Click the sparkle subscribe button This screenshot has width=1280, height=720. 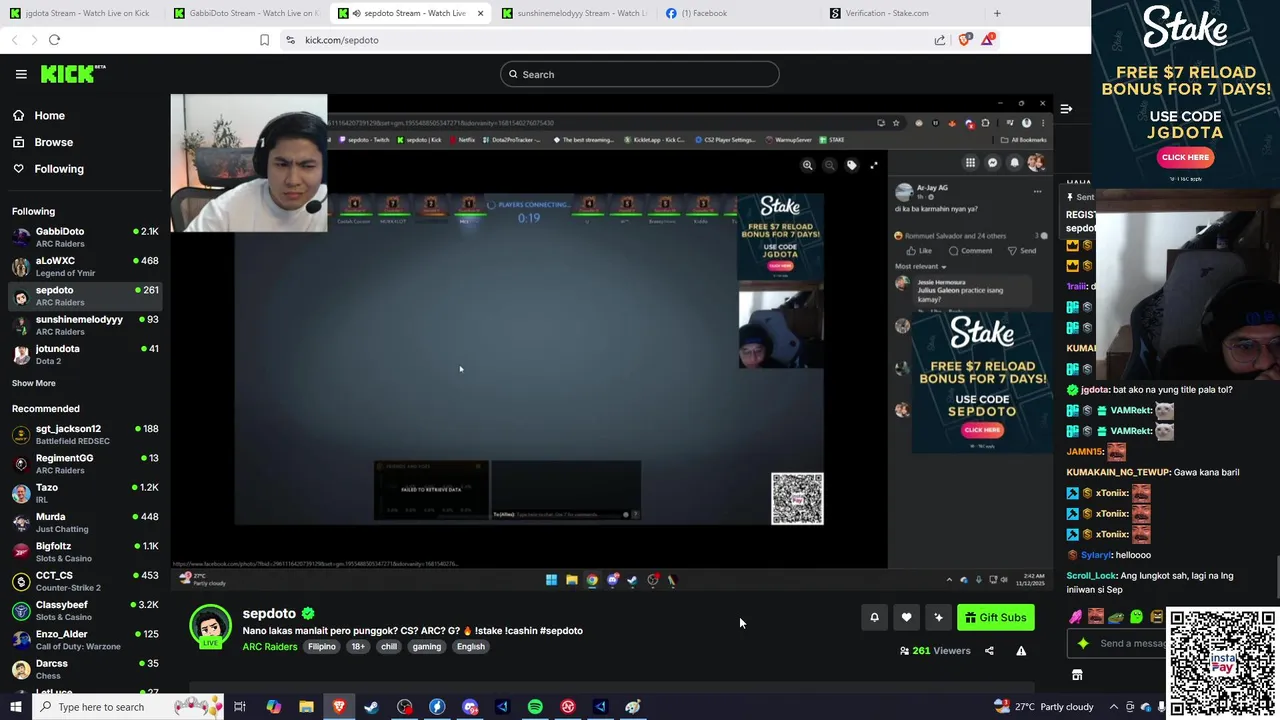pos(938,618)
